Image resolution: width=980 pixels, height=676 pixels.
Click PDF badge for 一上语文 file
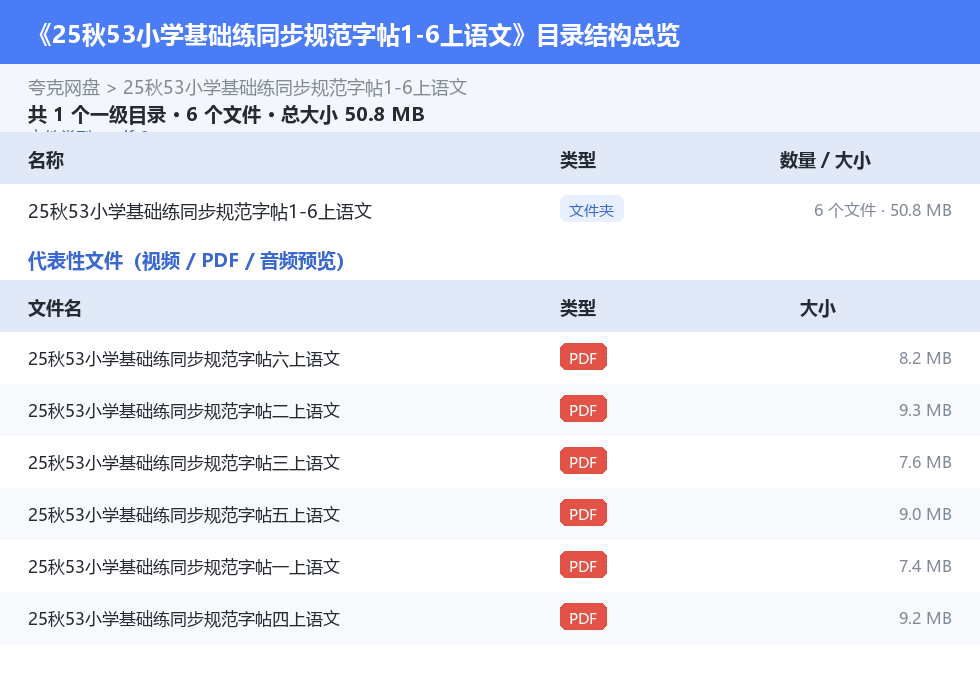click(x=583, y=565)
